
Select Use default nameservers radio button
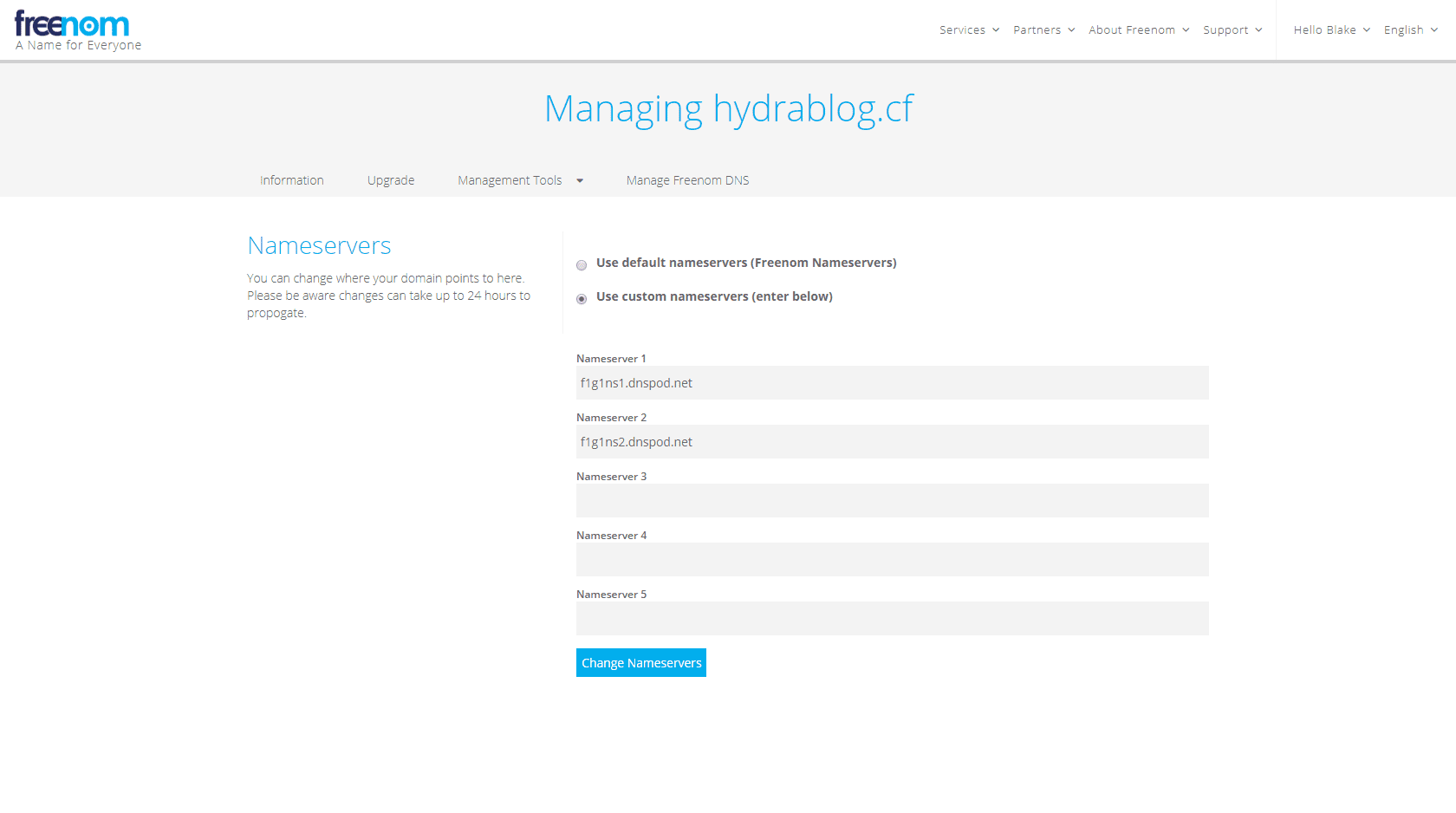tap(582, 265)
